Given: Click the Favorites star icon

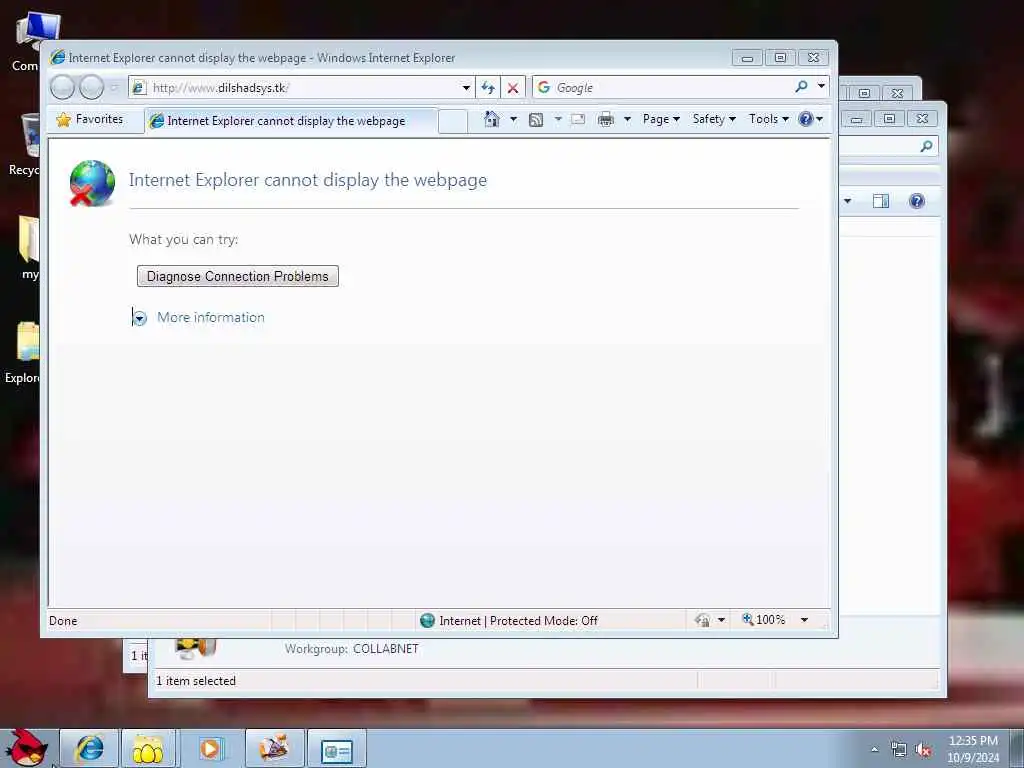Looking at the screenshot, I should 63,120.
